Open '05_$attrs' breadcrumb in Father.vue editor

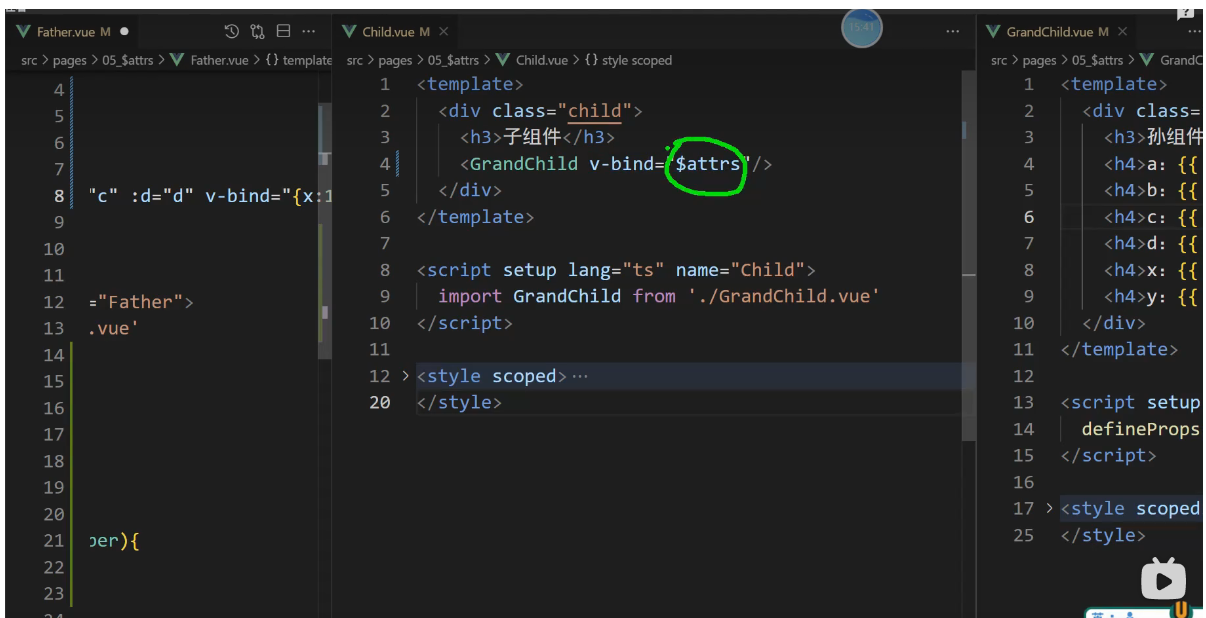pyautogui.click(x=128, y=60)
